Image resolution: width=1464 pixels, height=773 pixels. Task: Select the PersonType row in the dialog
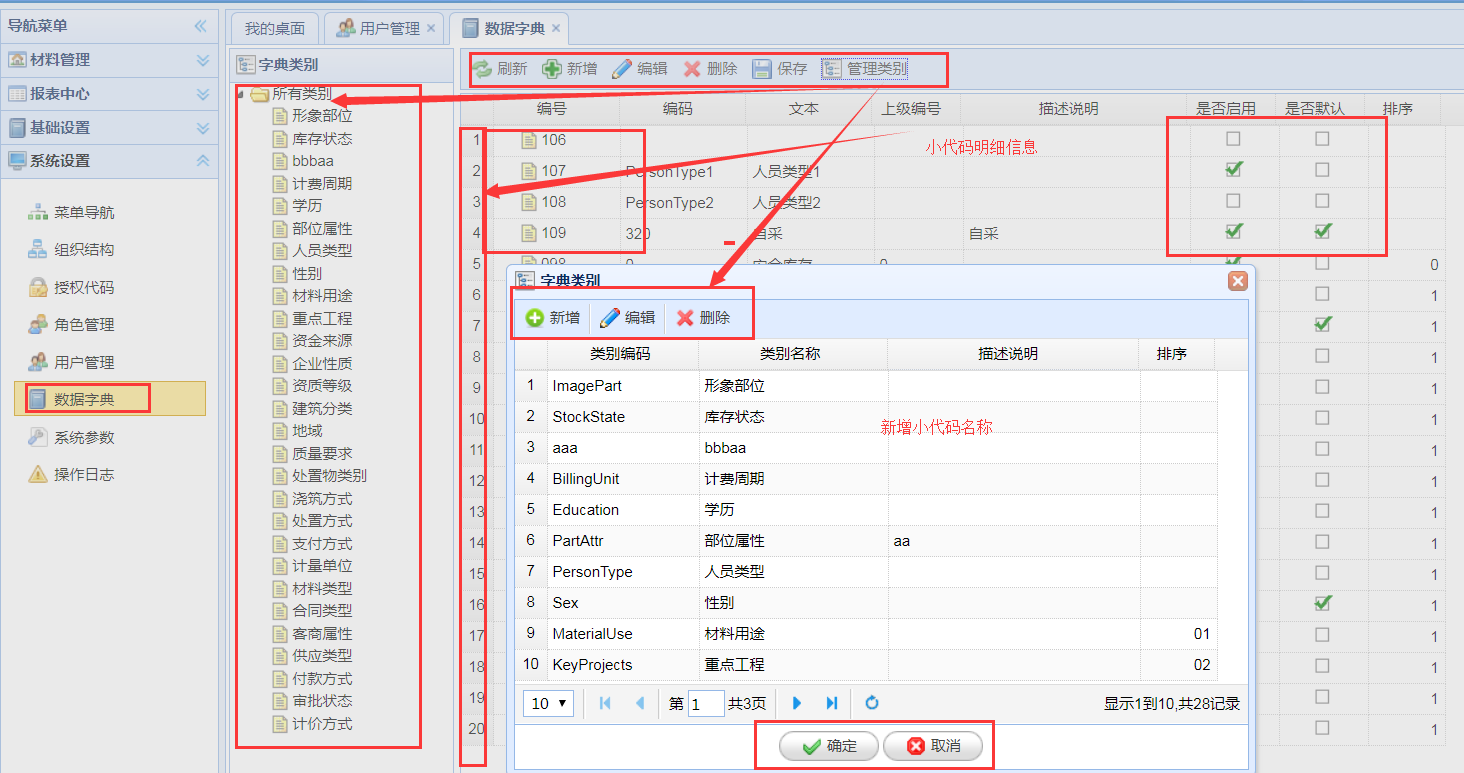click(x=866, y=571)
